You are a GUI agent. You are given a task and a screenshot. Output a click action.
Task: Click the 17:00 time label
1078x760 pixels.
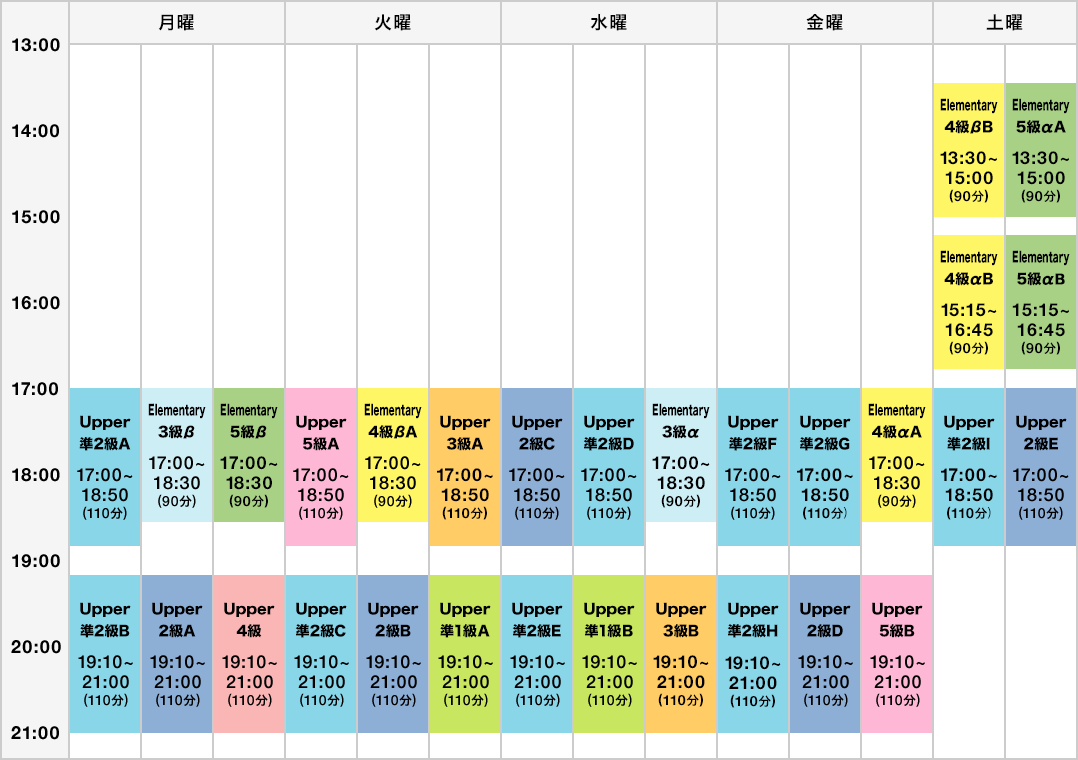(x=33, y=389)
